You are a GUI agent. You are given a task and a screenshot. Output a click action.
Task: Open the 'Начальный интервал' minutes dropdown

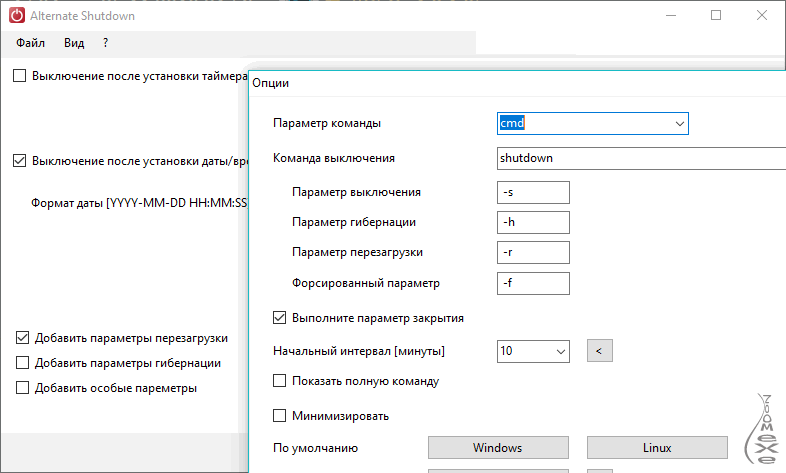point(559,351)
